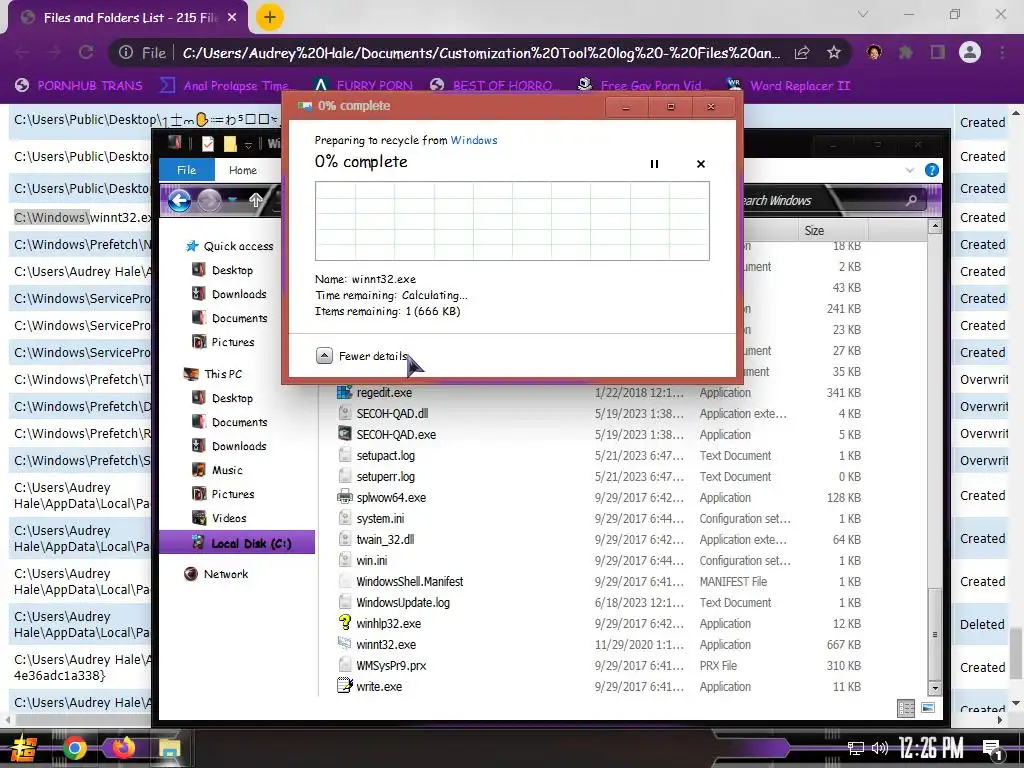The image size is (1024, 768).
Task: Select win.ini file
Action: (x=372, y=560)
